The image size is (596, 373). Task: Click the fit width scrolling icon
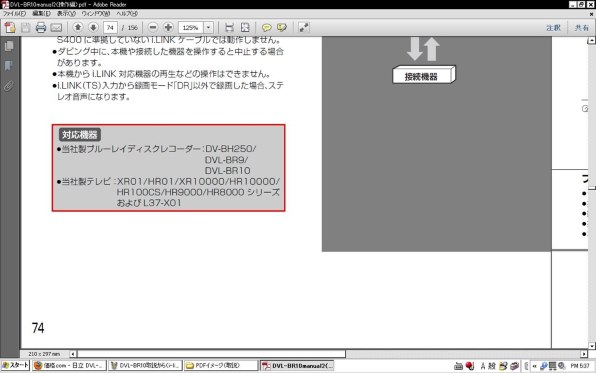click(229, 27)
